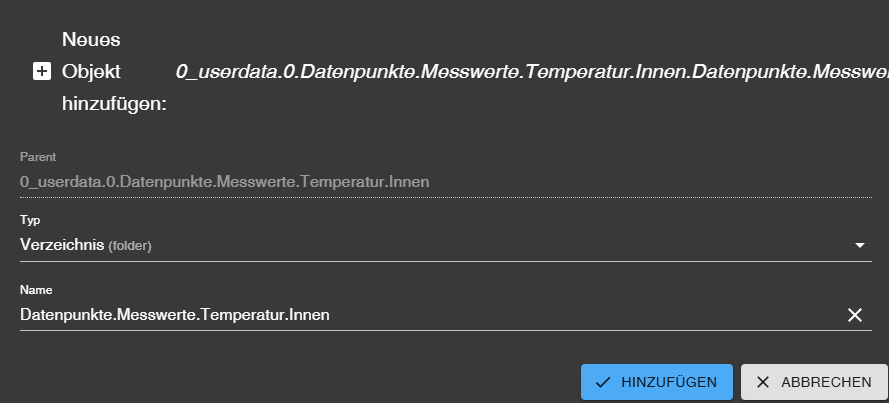Click the "(folder)" hint in the Typ selector

coord(136,246)
